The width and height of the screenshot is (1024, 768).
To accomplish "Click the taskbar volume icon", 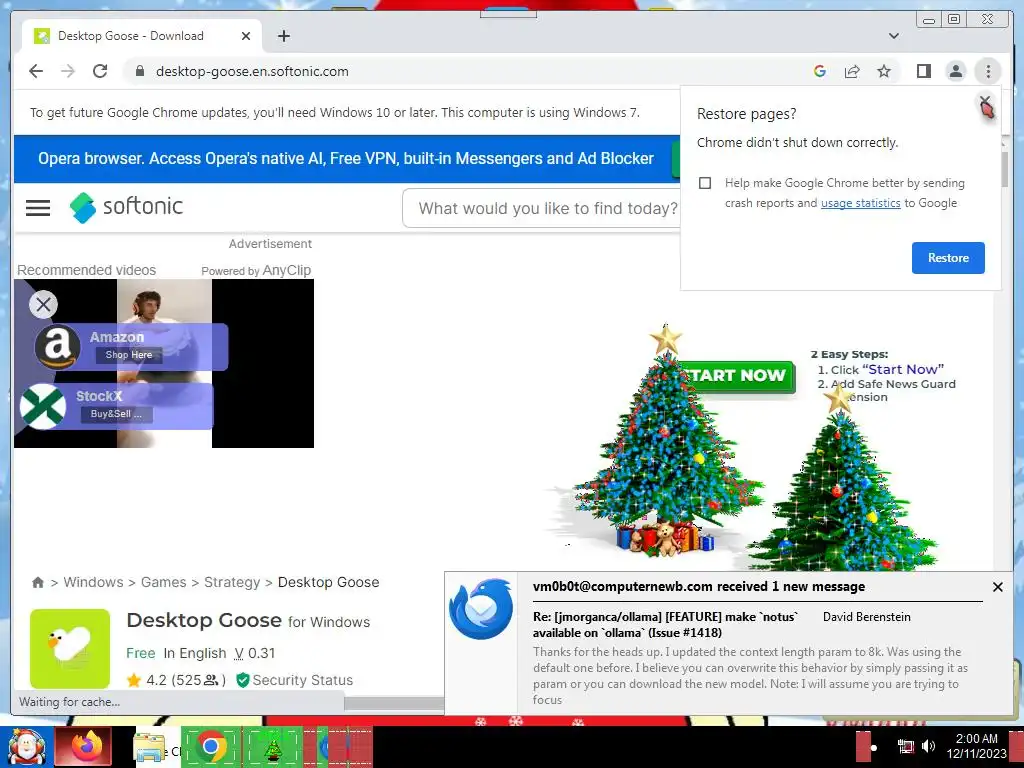I will 928,746.
